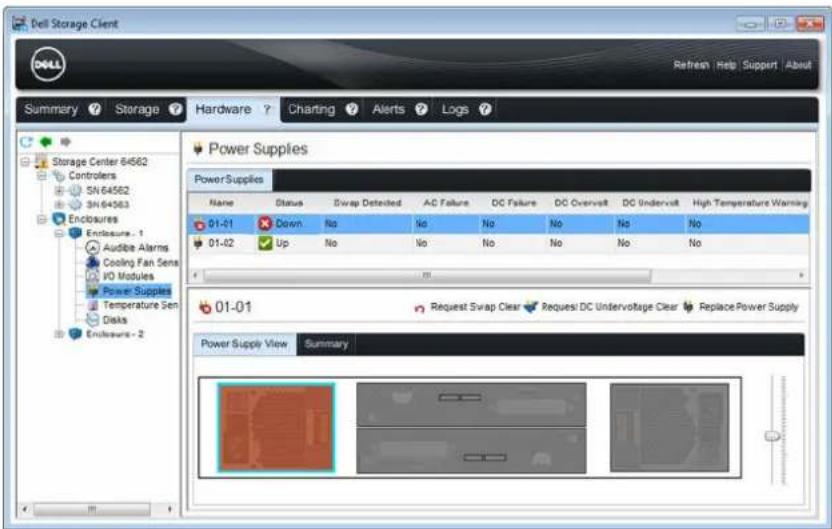Viewport: 832px width, 529px height.
Task: Click the Power Supplies table tab
Action: 229,179
